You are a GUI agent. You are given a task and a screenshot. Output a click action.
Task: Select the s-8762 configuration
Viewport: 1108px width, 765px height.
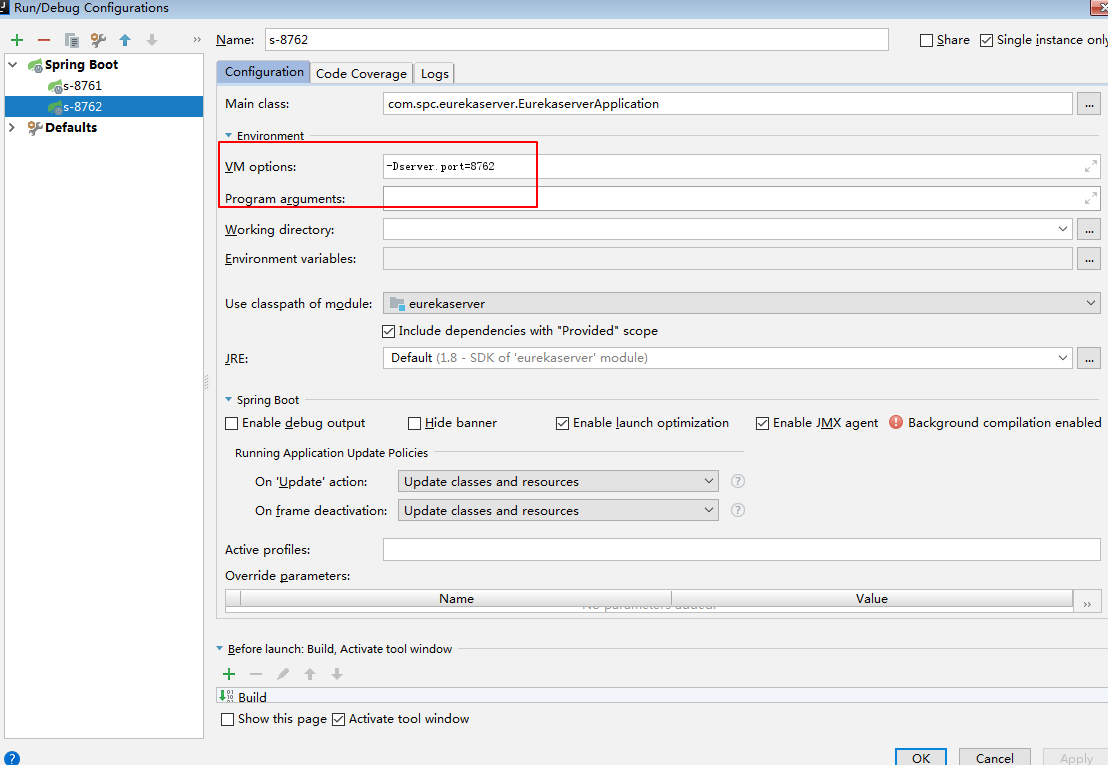tap(104, 107)
